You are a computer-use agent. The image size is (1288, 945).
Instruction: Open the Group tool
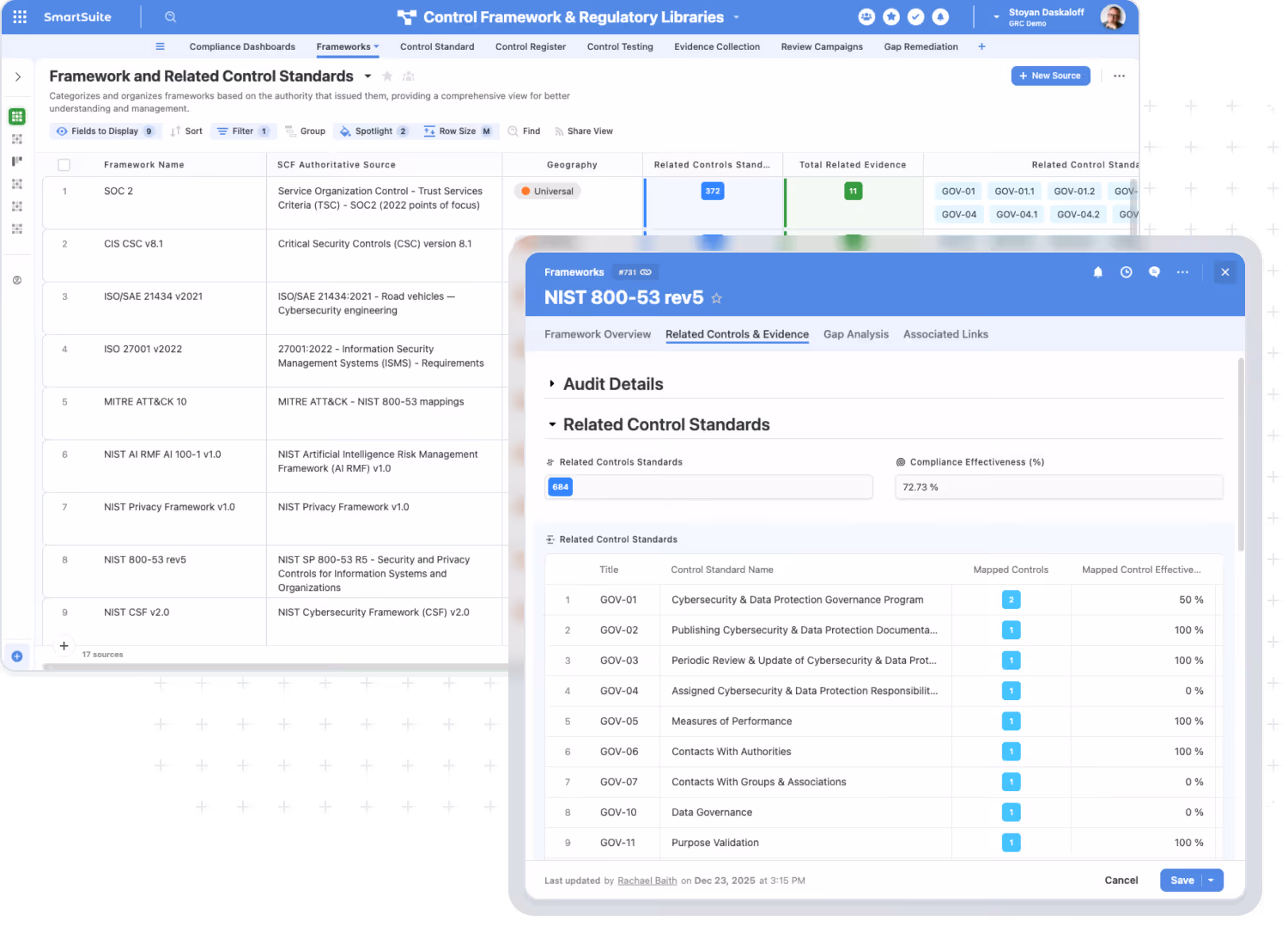click(x=305, y=131)
